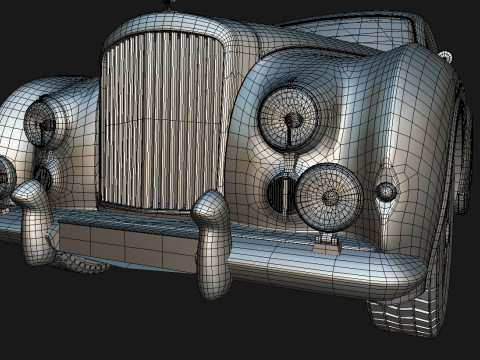The height and width of the screenshot is (360, 480).
Task: Pick the small round indicator lamp on the right fender
Action: tap(387, 192)
